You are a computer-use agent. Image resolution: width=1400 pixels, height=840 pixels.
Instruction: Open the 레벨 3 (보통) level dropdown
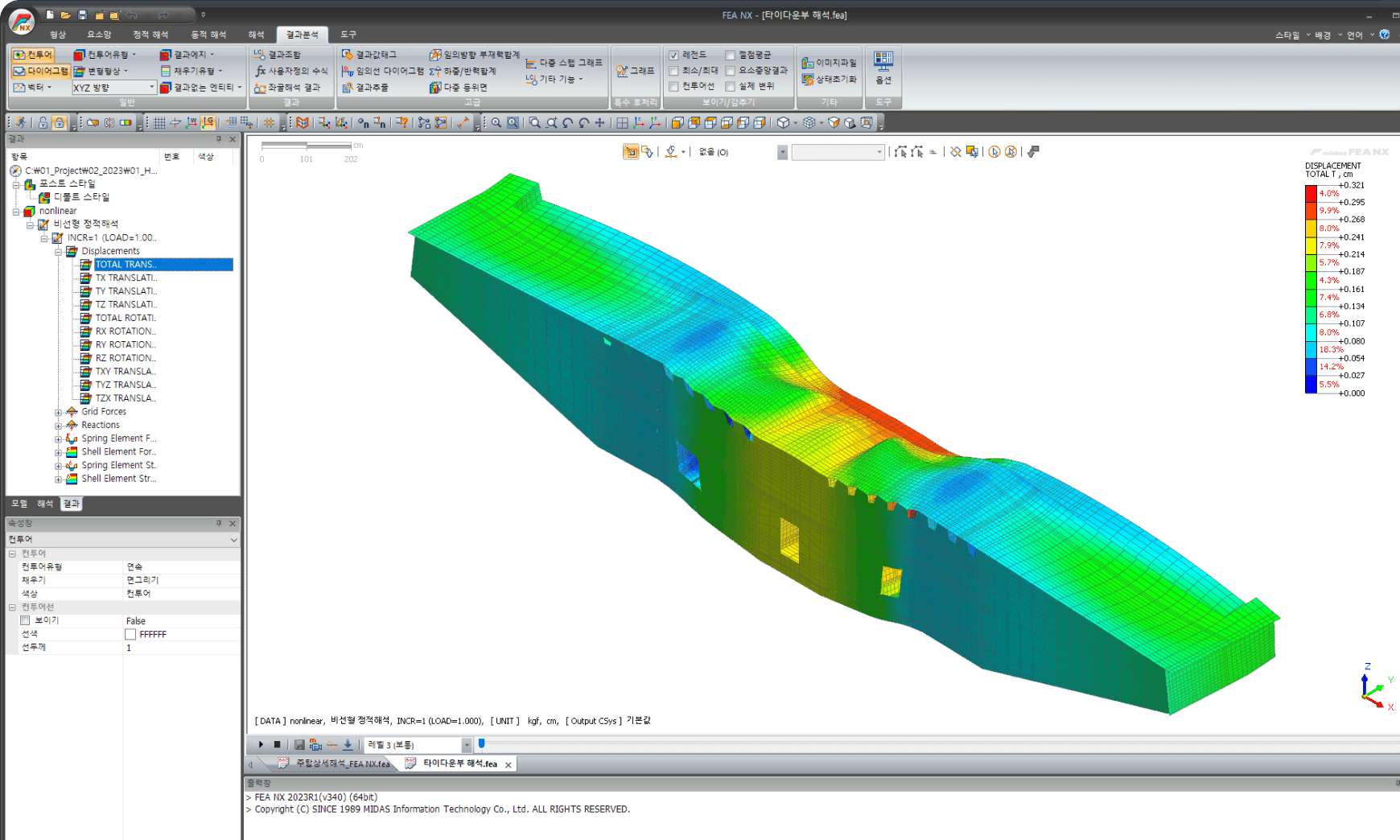[418, 745]
